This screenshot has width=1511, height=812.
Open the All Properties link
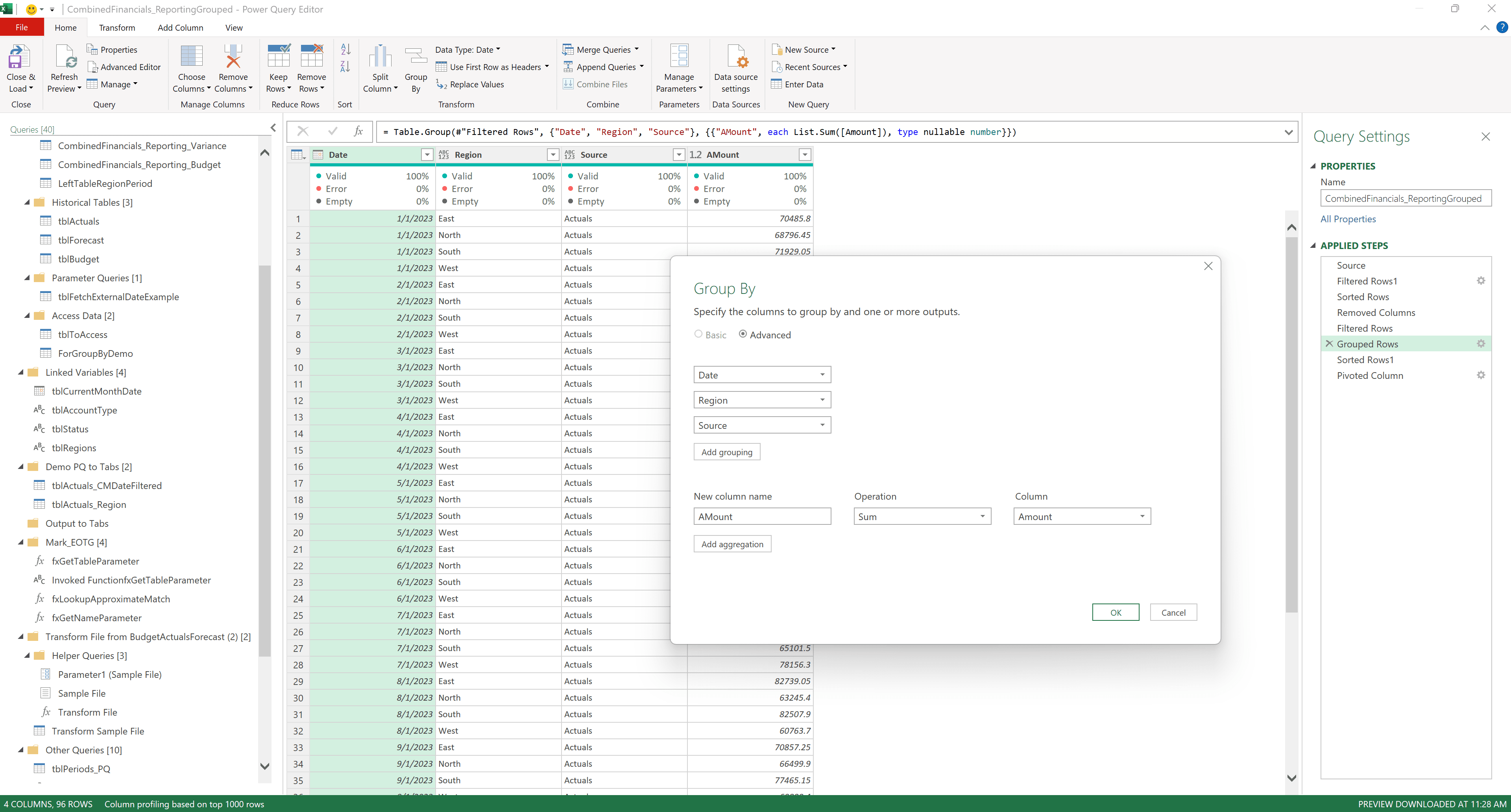tap(1348, 219)
